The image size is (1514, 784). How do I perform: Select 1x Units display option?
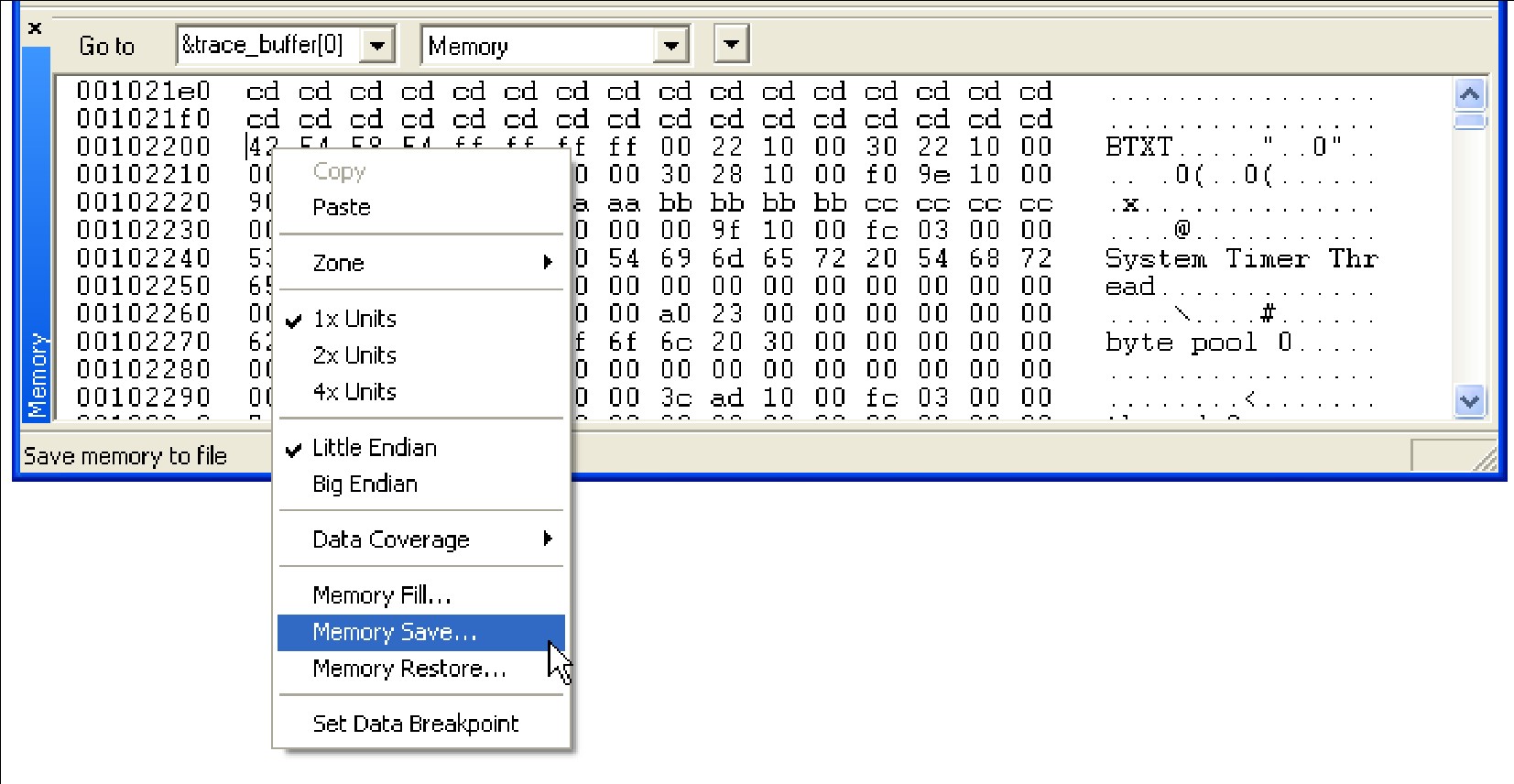(354, 319)
